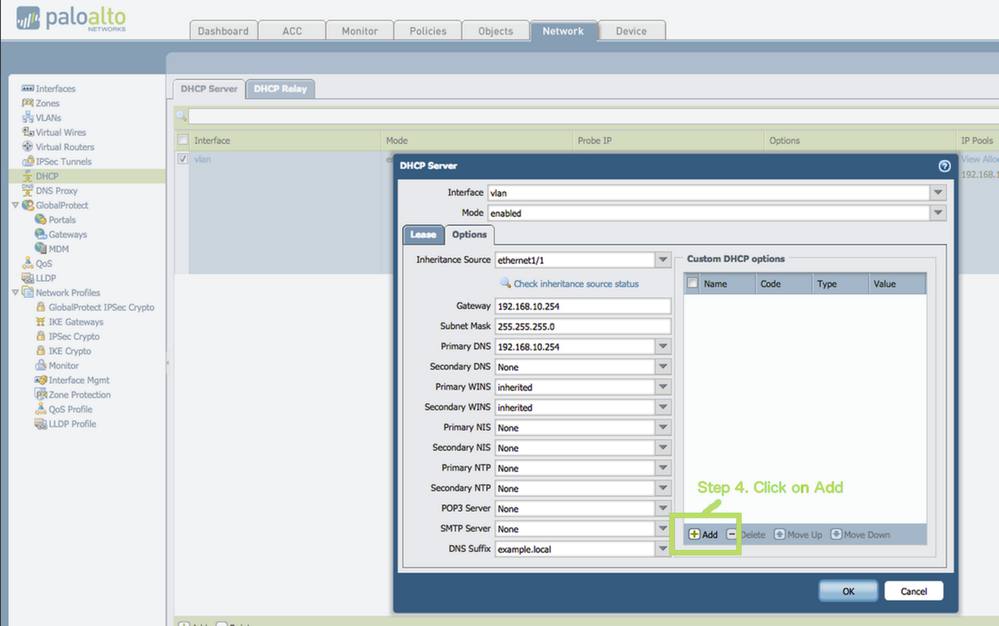
Task: Switch to the Policies tab
Action: (428, 31)
